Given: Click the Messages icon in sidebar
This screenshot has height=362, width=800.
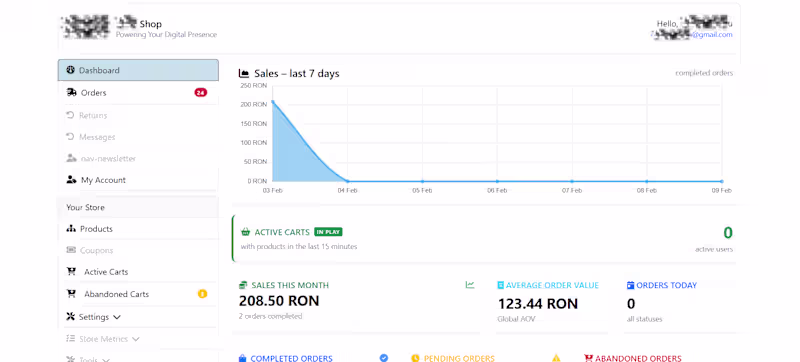Looking at the screenshot, I should (70, 137).
